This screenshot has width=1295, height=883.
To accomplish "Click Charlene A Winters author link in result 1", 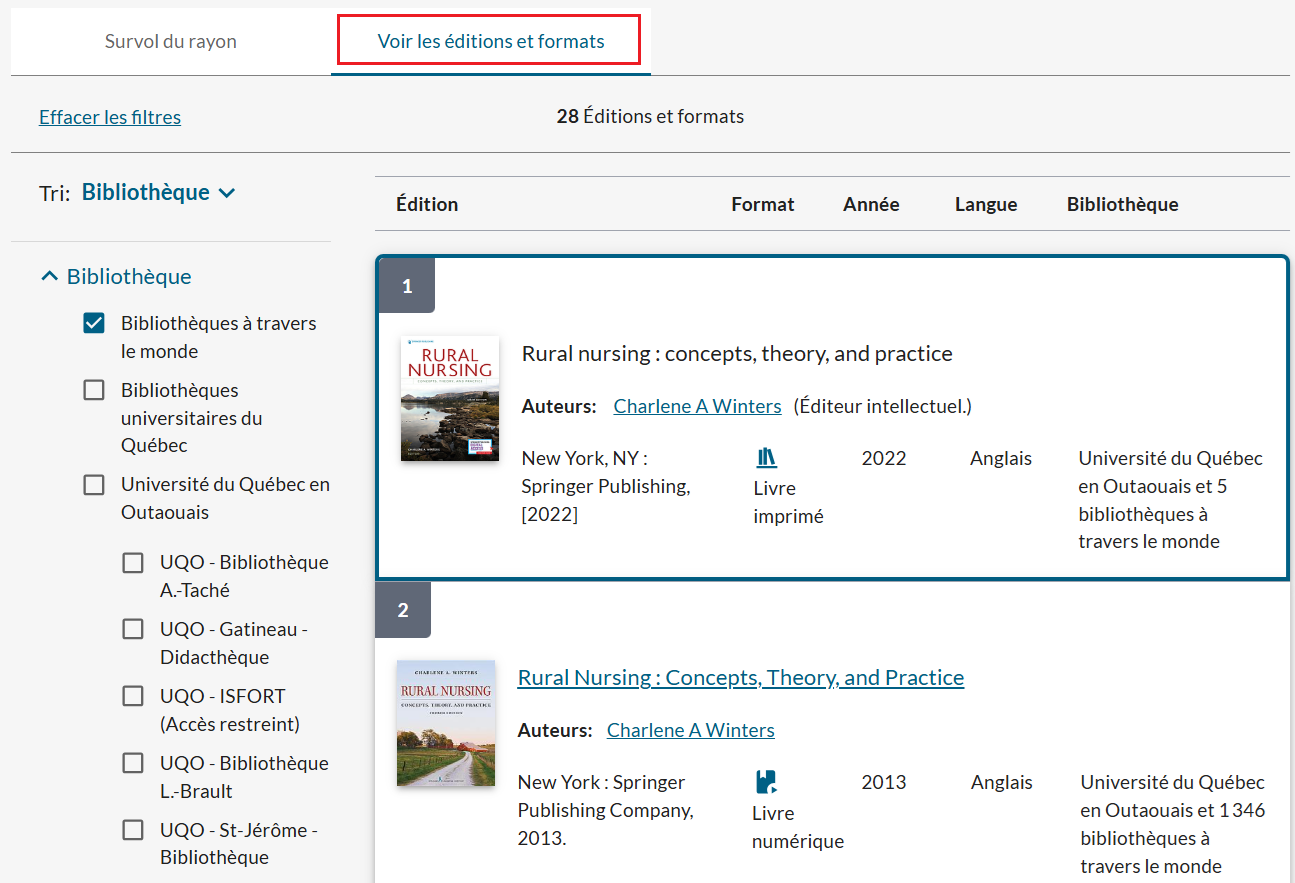I will [697, 406].
